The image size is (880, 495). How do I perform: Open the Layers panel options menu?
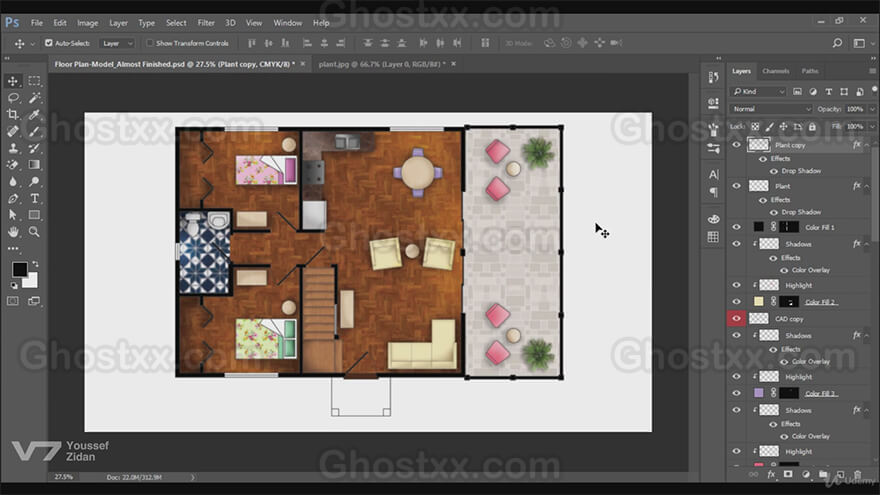(872, 71)
